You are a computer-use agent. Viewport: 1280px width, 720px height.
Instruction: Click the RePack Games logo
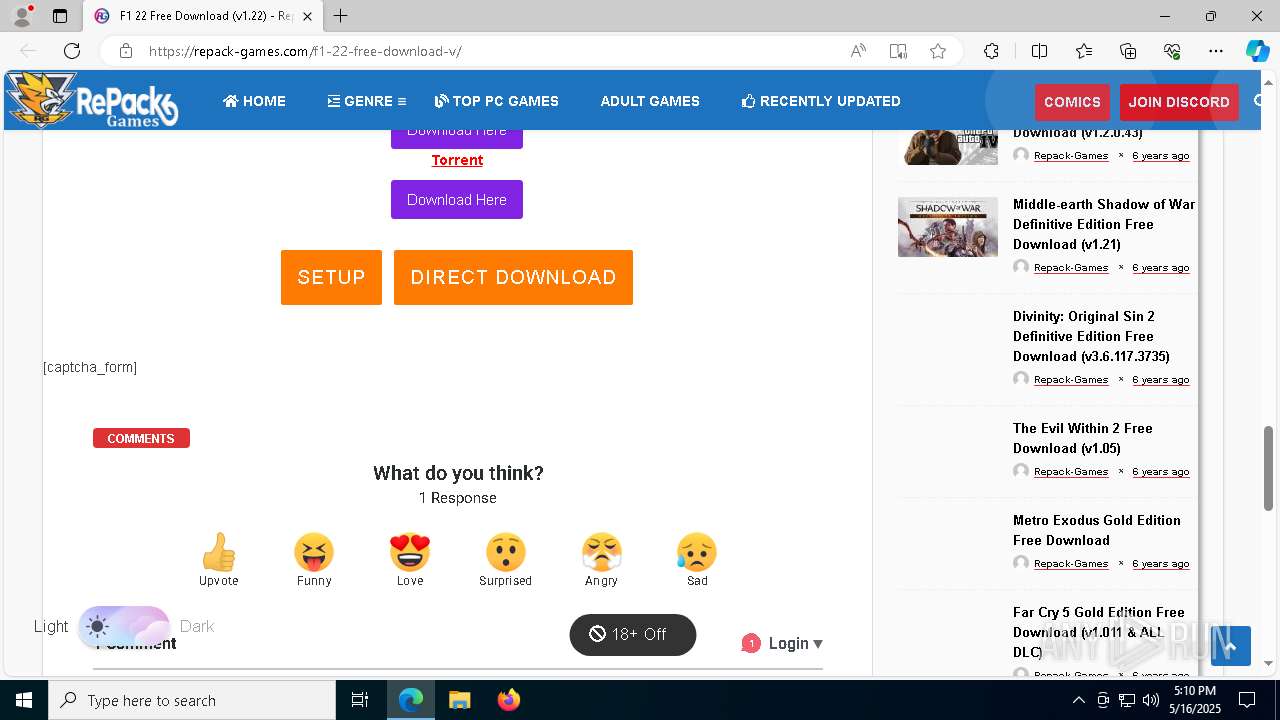[x=92, y=100]
